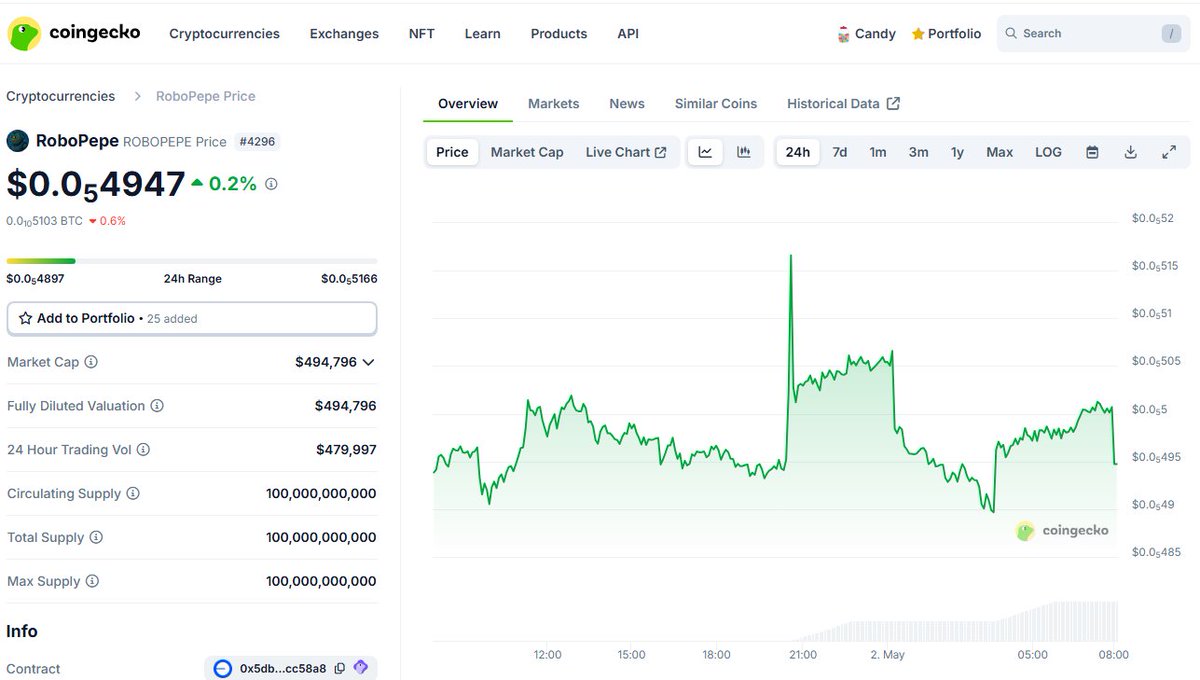
Task: Open 24 Hour Trading Vol info icon
Action: click(143, 450)
